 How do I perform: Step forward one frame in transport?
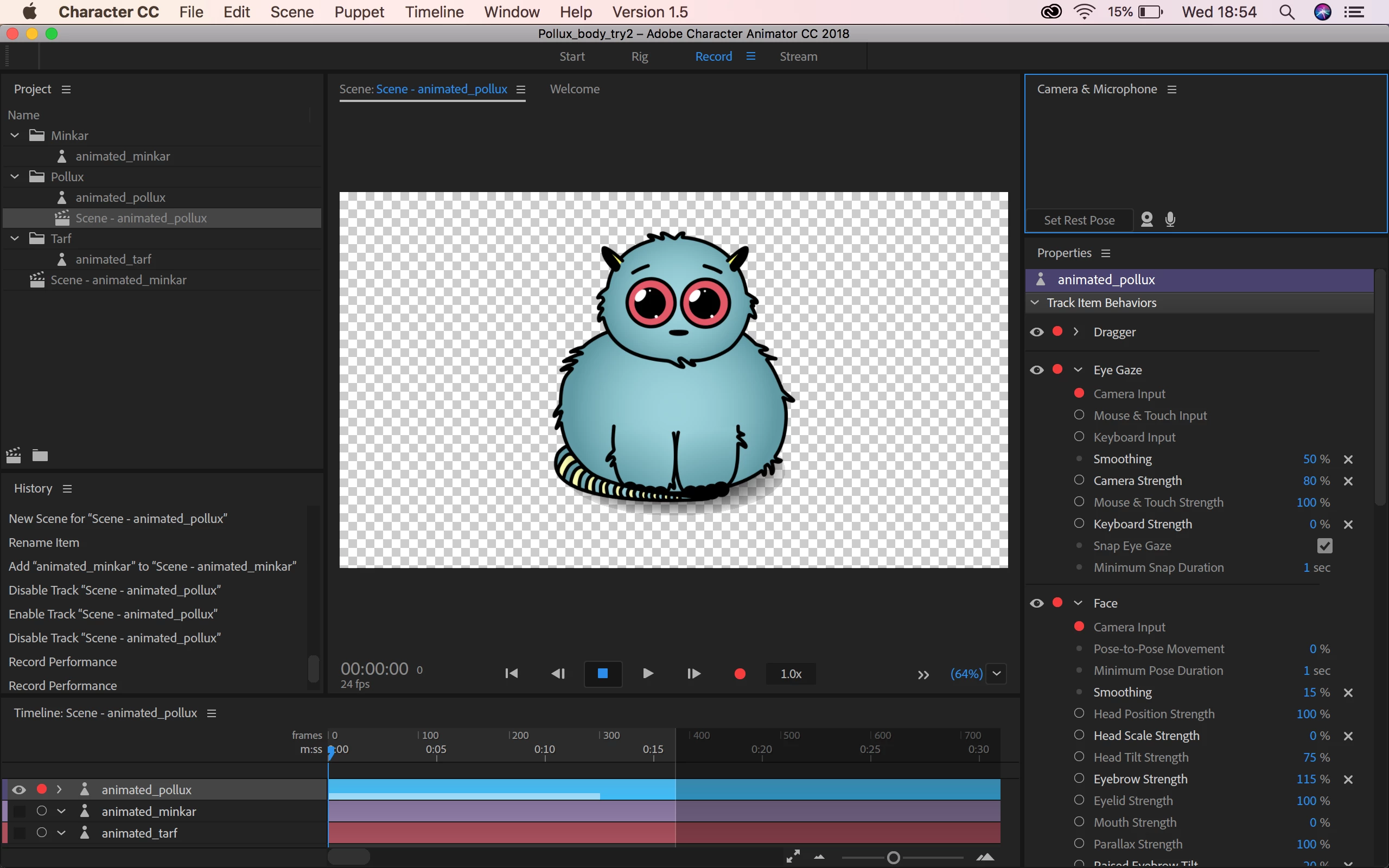[x=693, y=673]
